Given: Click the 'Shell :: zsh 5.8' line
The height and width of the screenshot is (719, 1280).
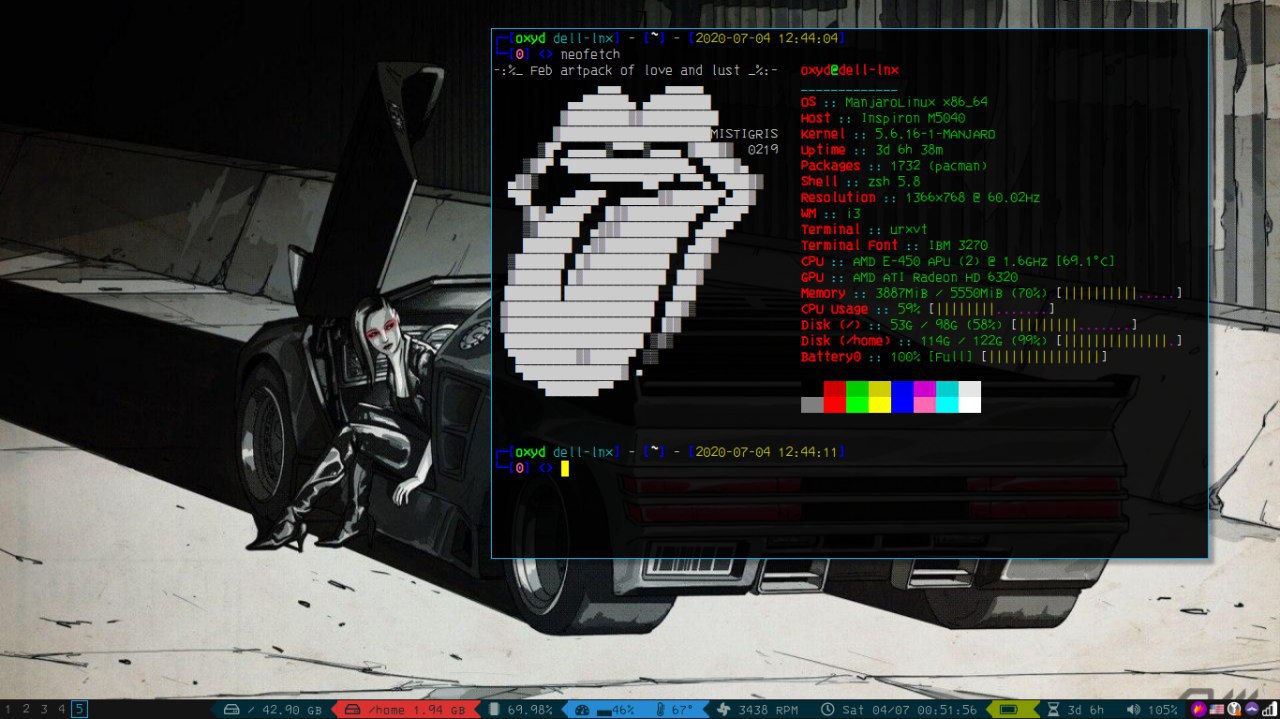Looking at the screenshot, I should pyautogui.click(x=861, y=182).
